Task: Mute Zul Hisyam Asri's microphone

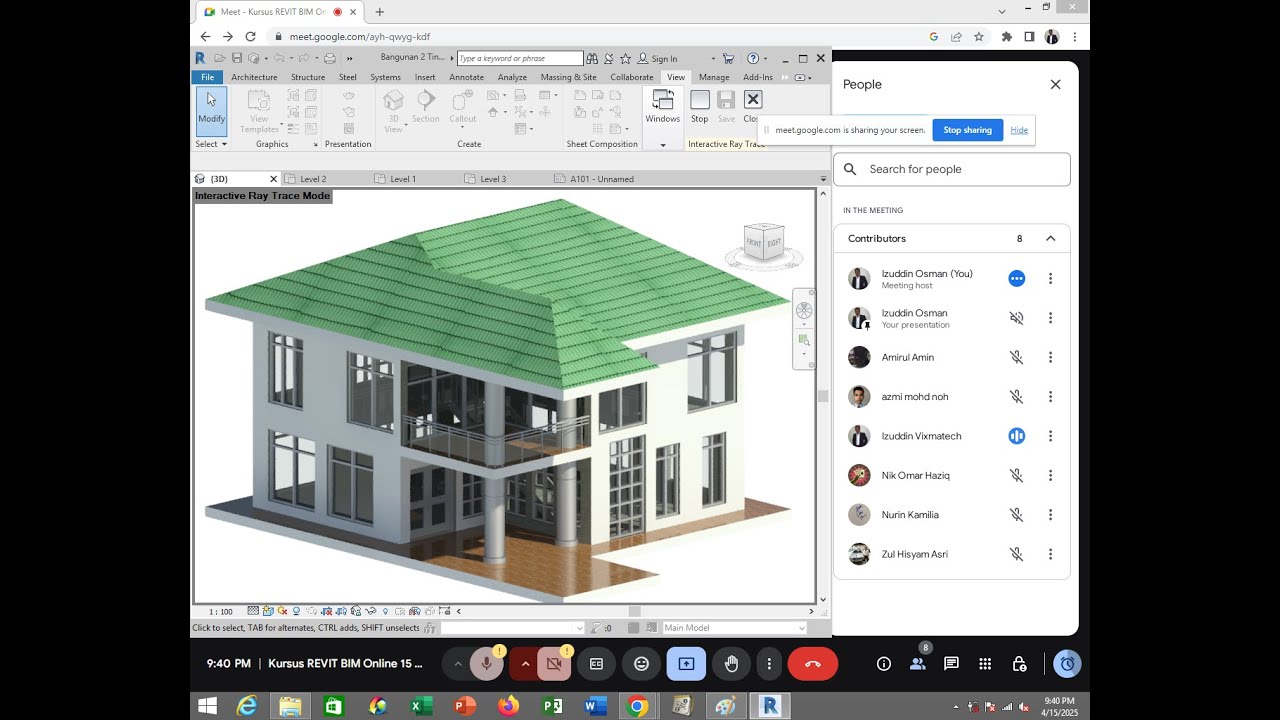Action: coord(1017,554)
